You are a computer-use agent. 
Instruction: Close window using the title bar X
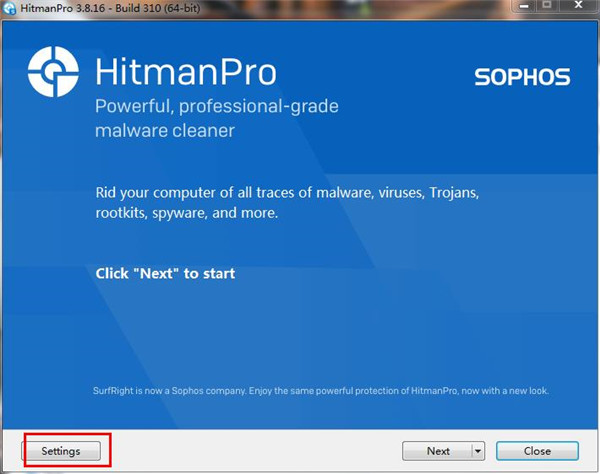click(578, 6)
